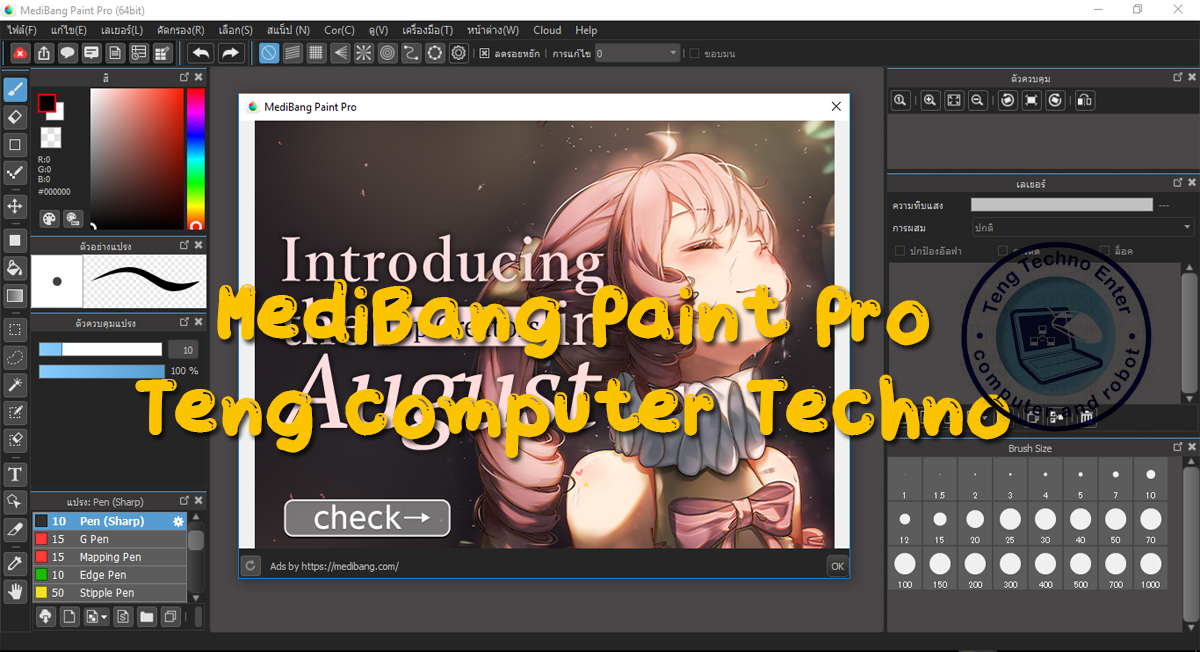
Task: Pop out the brush control panel
Action: pyautogui.click(x=184, y=323)
